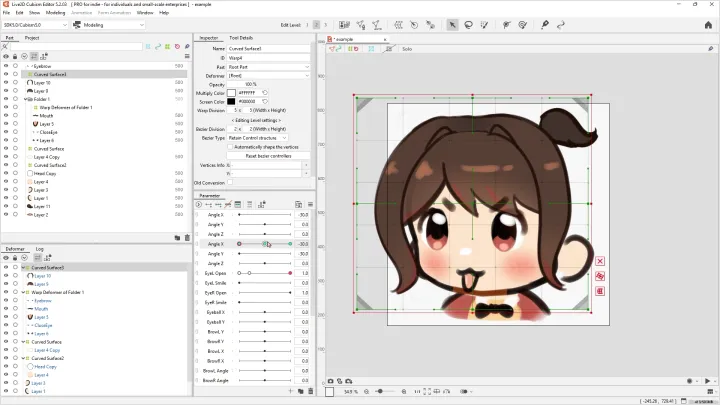Open the File menu

[x=6, y=13]
